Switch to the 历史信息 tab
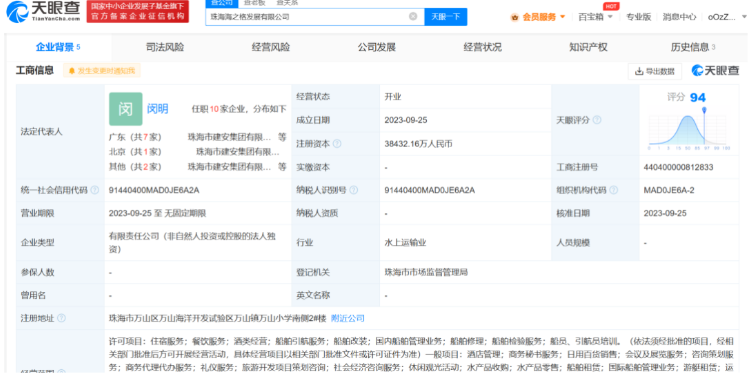753x383 pixels. click(693, 47)
